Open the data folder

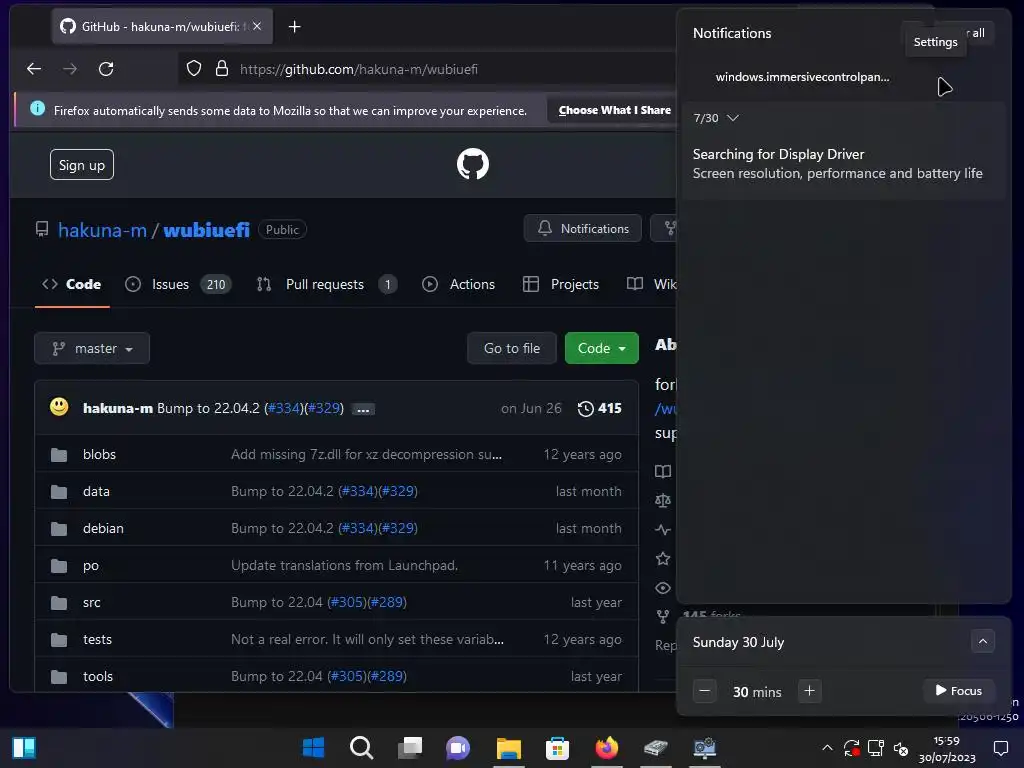coord(96,491)
